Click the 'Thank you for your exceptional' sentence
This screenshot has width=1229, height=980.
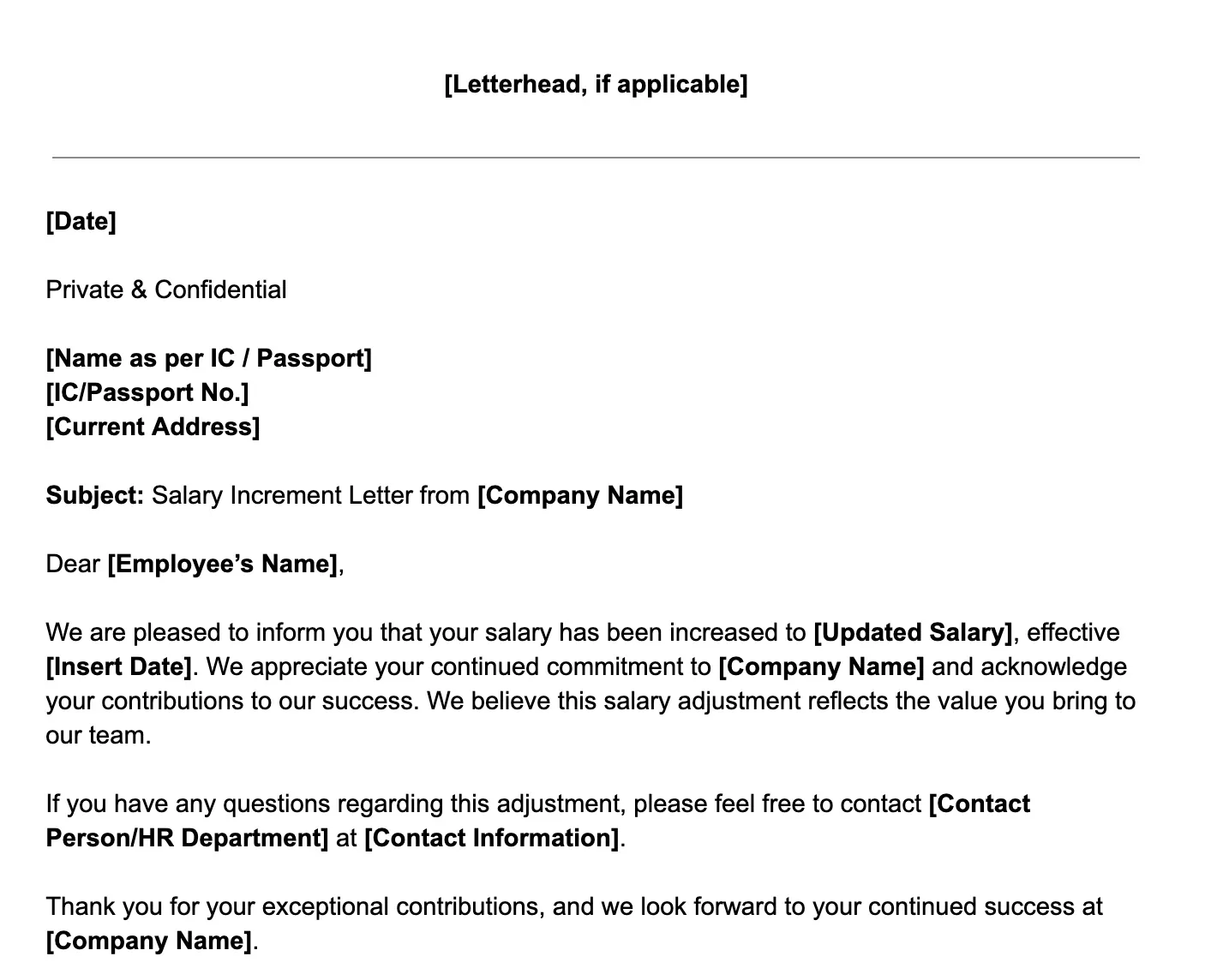click(574, 906)
